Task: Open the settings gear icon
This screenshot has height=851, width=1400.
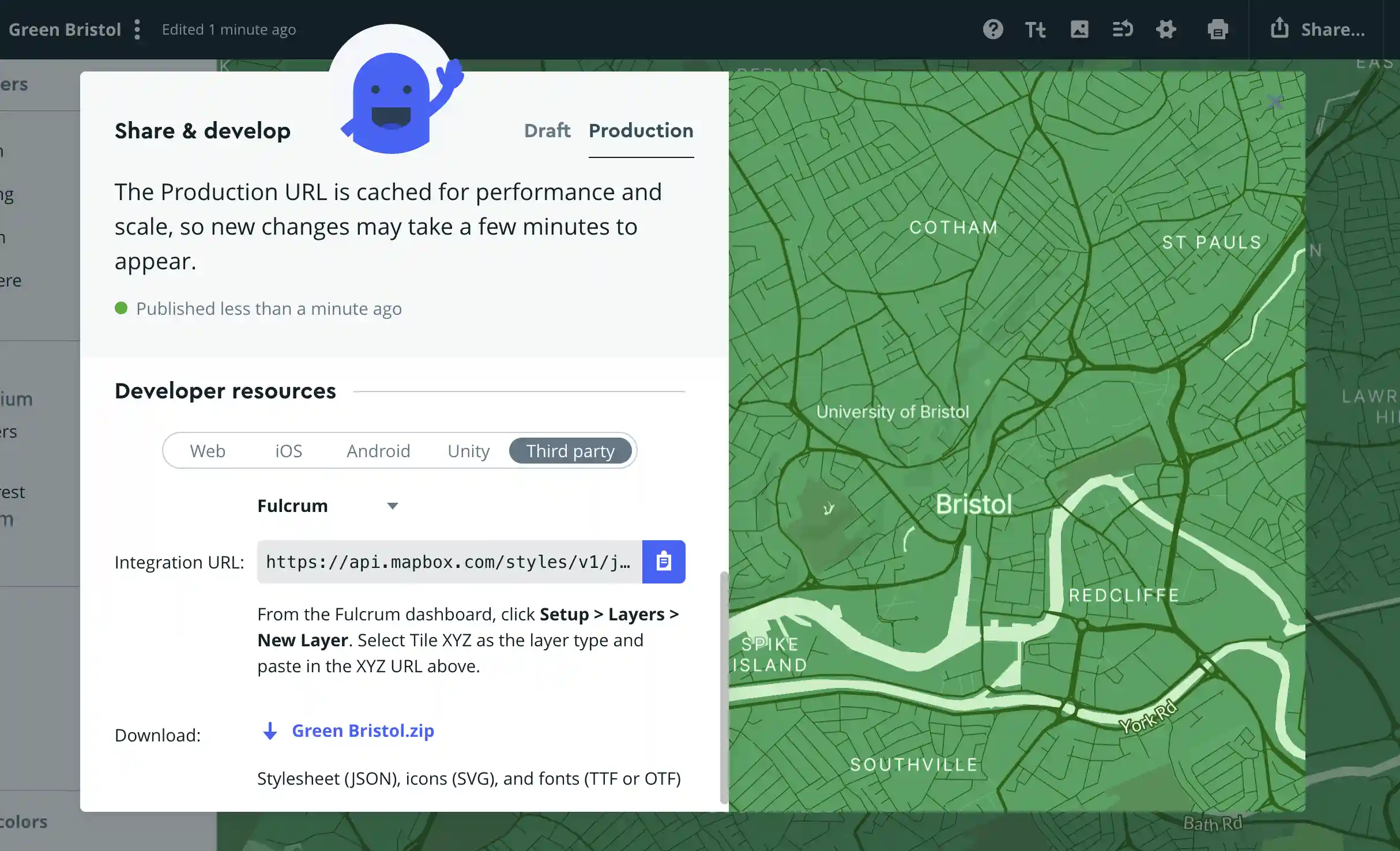Action: (1166, 29)
